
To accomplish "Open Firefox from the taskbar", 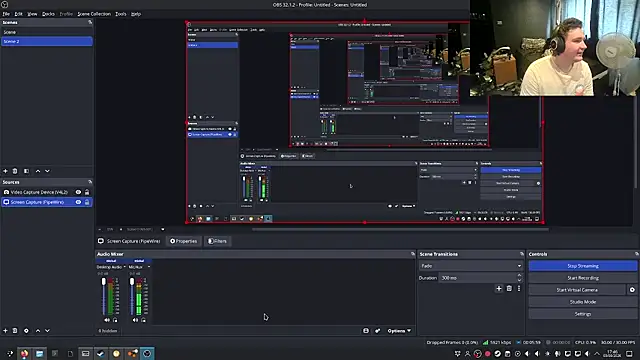I will tap(24, 353).
